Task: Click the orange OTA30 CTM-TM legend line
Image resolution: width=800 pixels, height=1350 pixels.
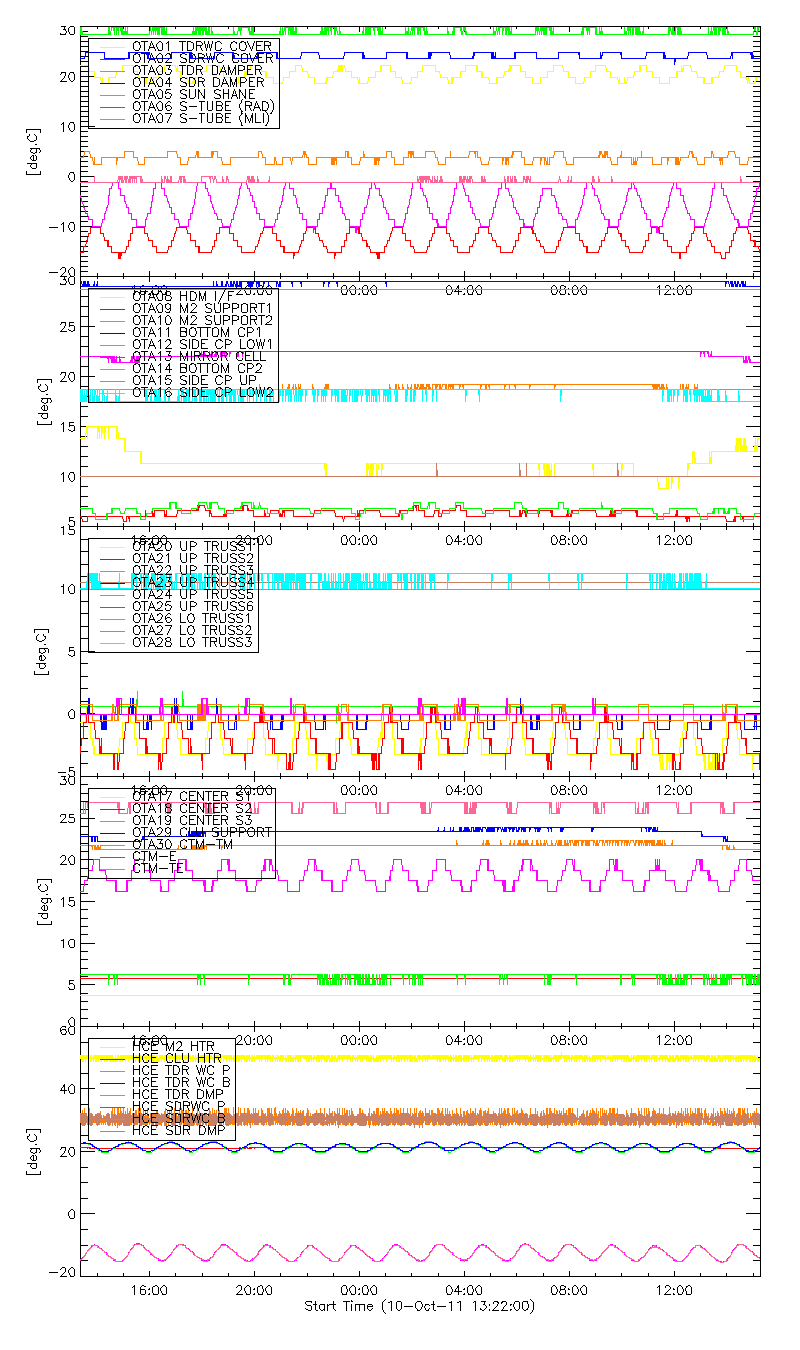Action: [x=110, y=844]
